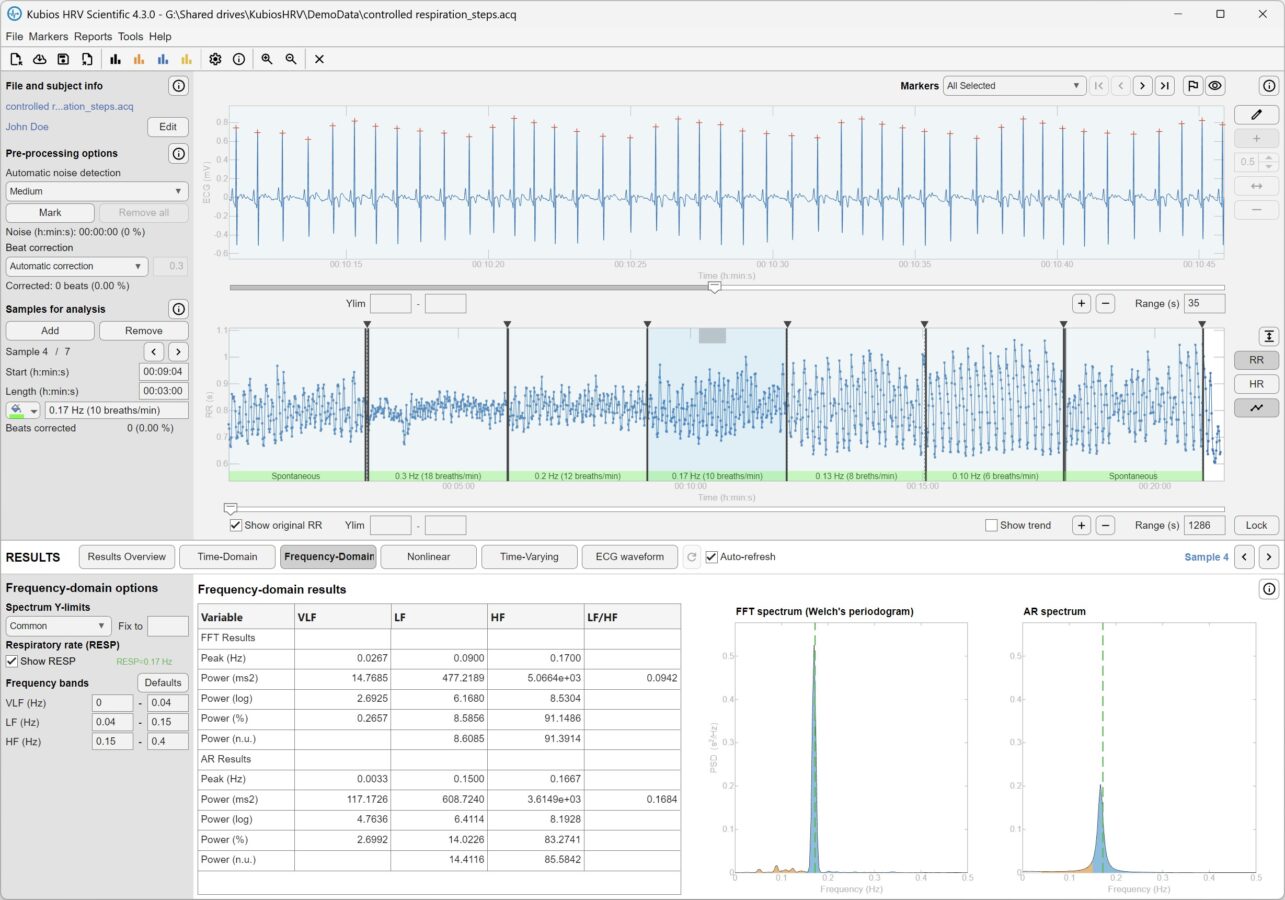Open the Reports menu
This screenshot has height=900, width=1285.
(93, 36)
